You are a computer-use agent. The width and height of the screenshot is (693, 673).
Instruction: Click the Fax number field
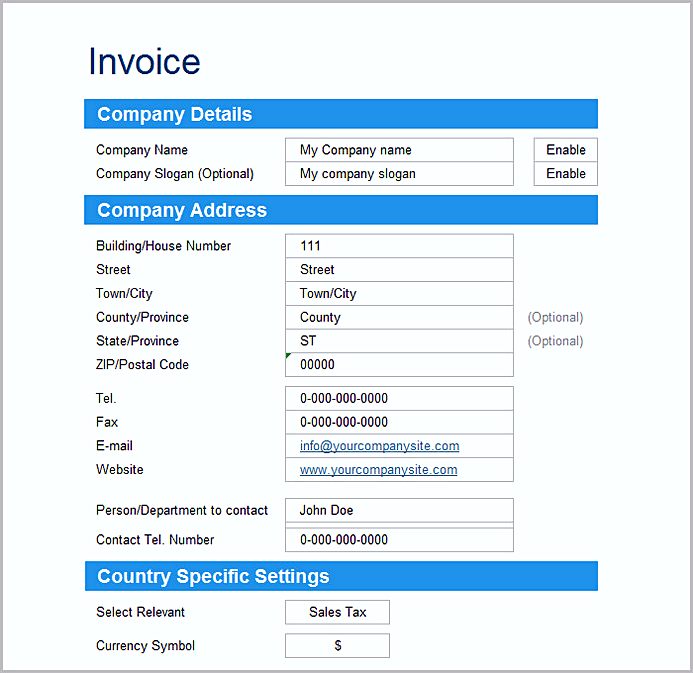[x=399, y=422]
